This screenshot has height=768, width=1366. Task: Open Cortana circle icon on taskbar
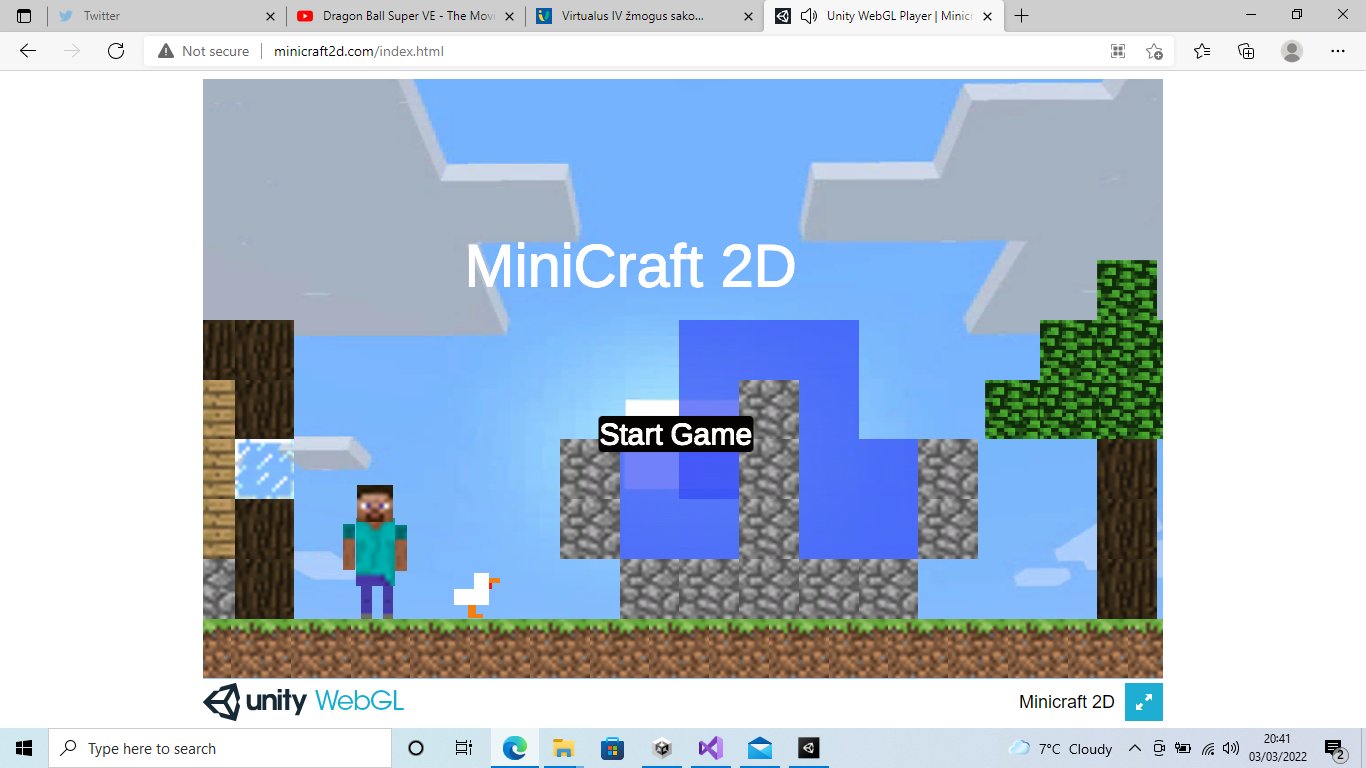[x=416, y=748]
